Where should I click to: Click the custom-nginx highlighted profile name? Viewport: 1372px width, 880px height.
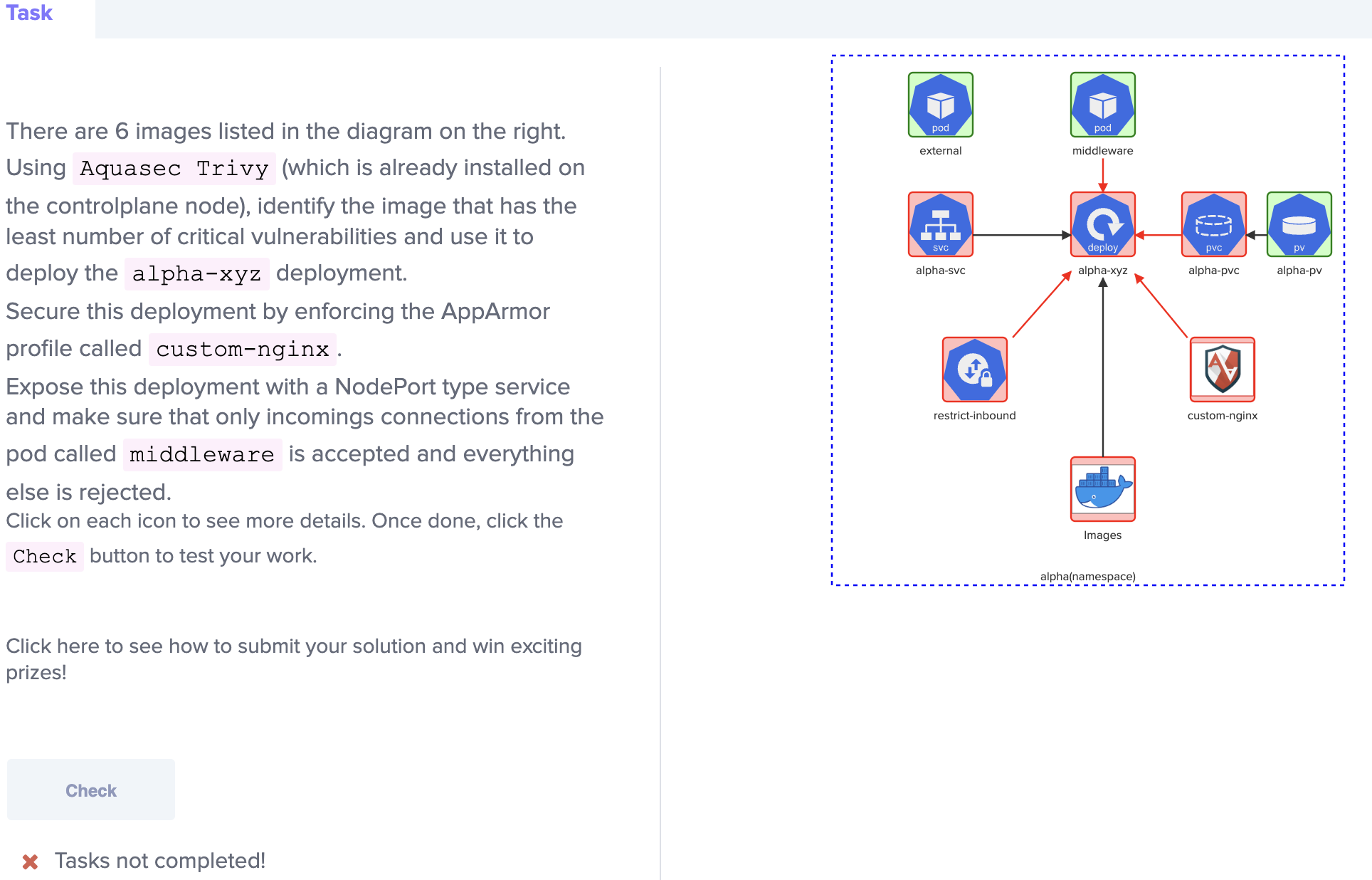click(x=242, y=350)
